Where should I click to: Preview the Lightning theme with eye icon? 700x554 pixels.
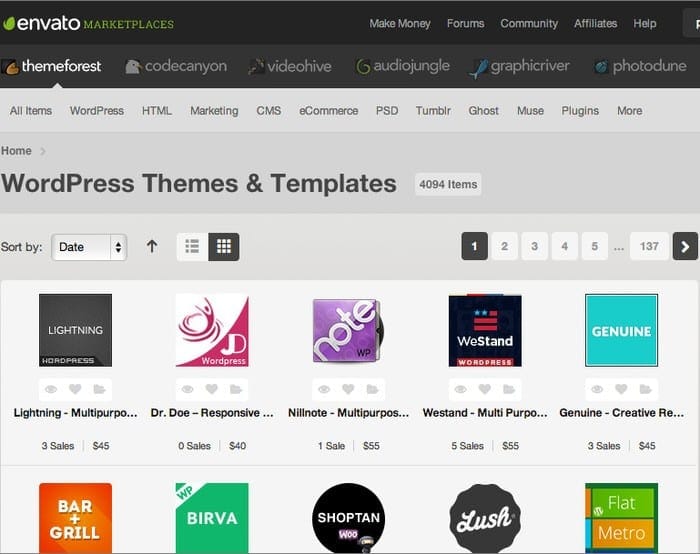click(x=51, y=389)
